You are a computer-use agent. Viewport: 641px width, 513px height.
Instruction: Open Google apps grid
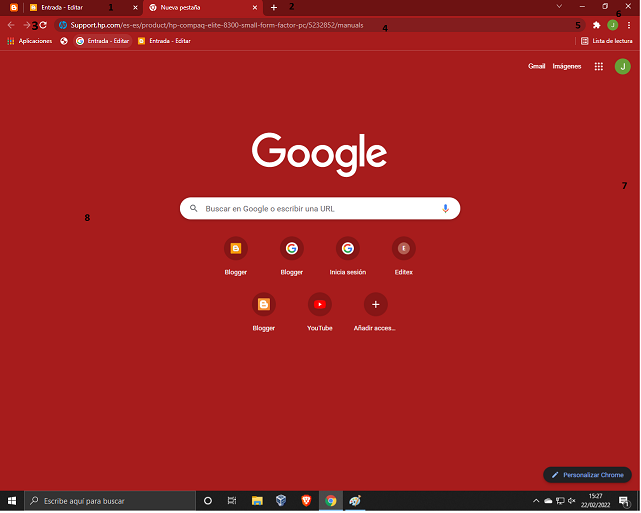pos(598,66)
